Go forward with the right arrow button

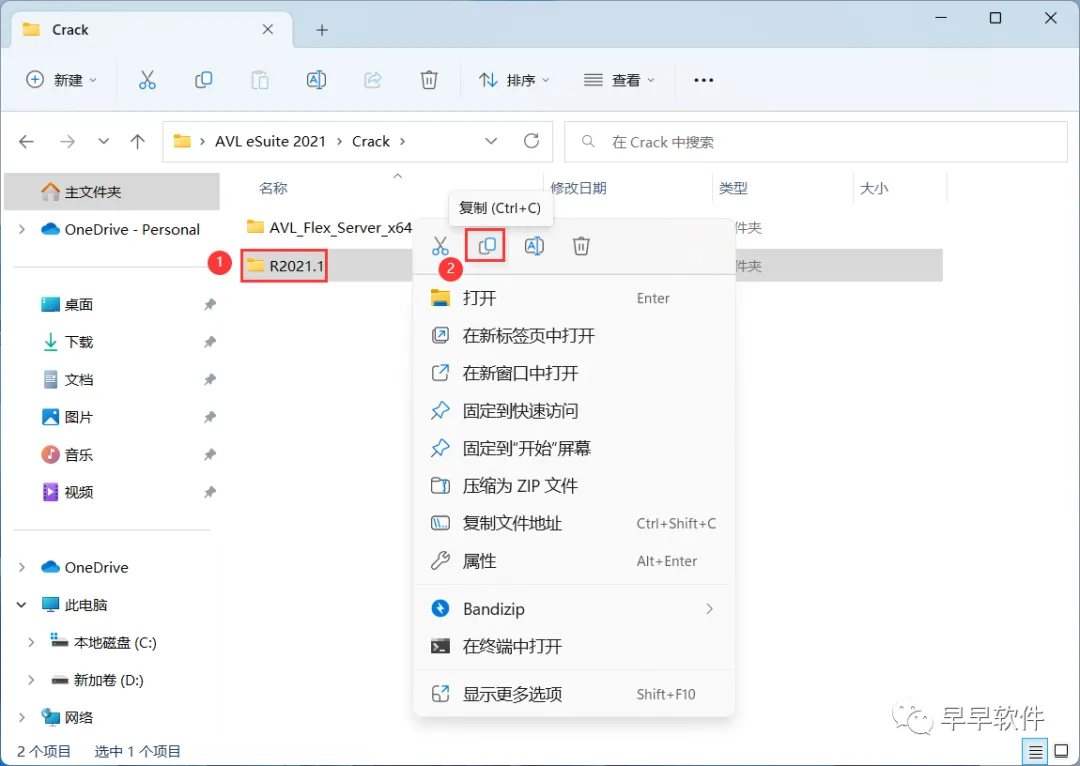68,141
